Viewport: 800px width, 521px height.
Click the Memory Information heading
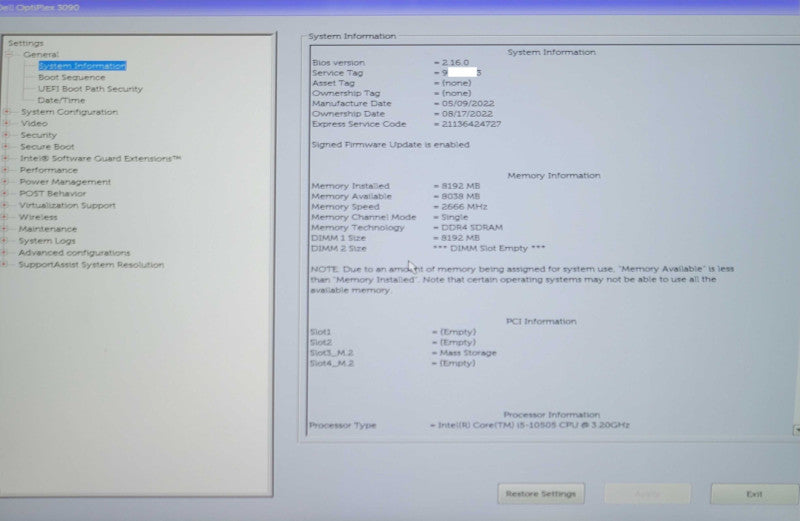554,176
